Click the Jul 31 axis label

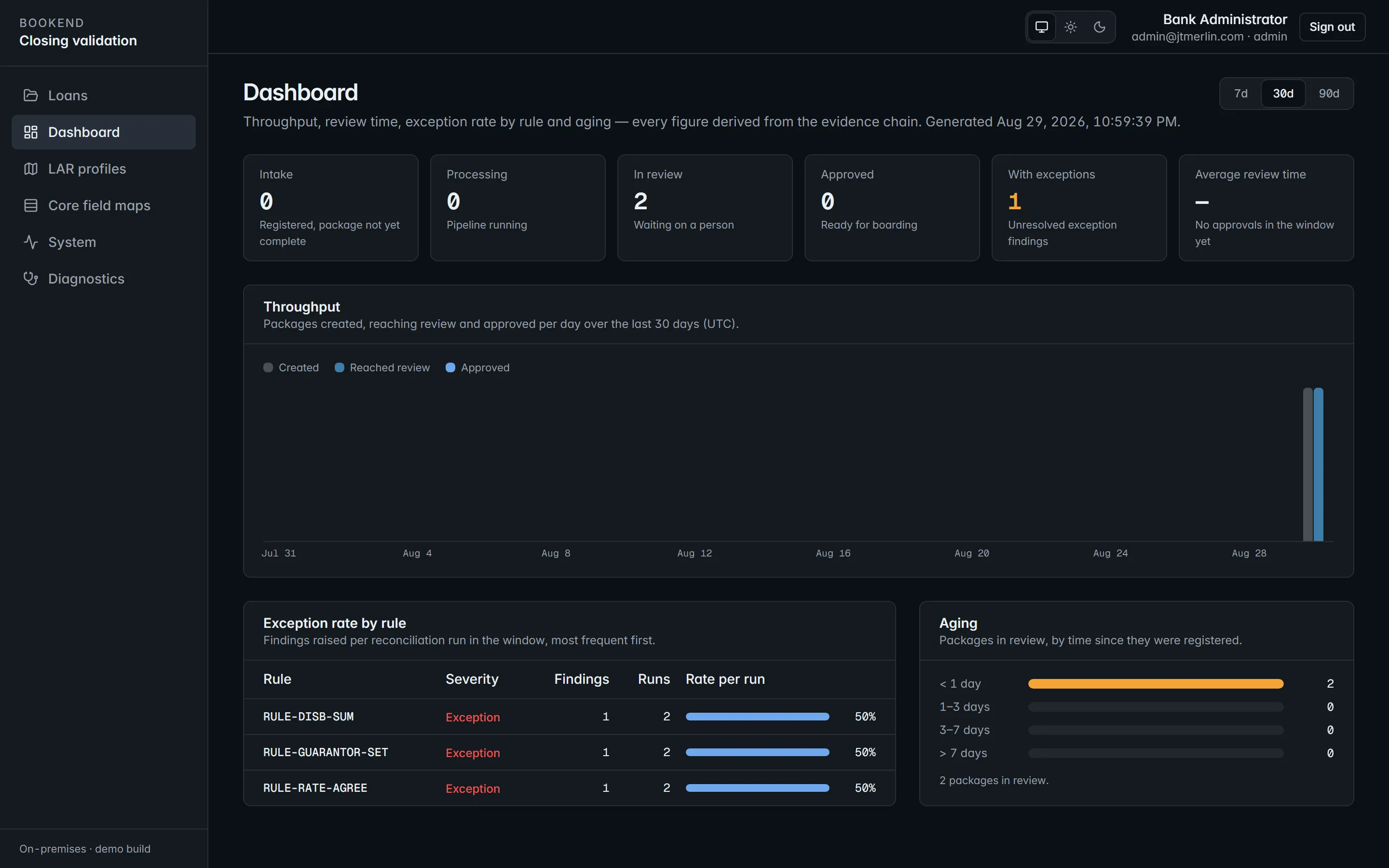pos(278,554)
